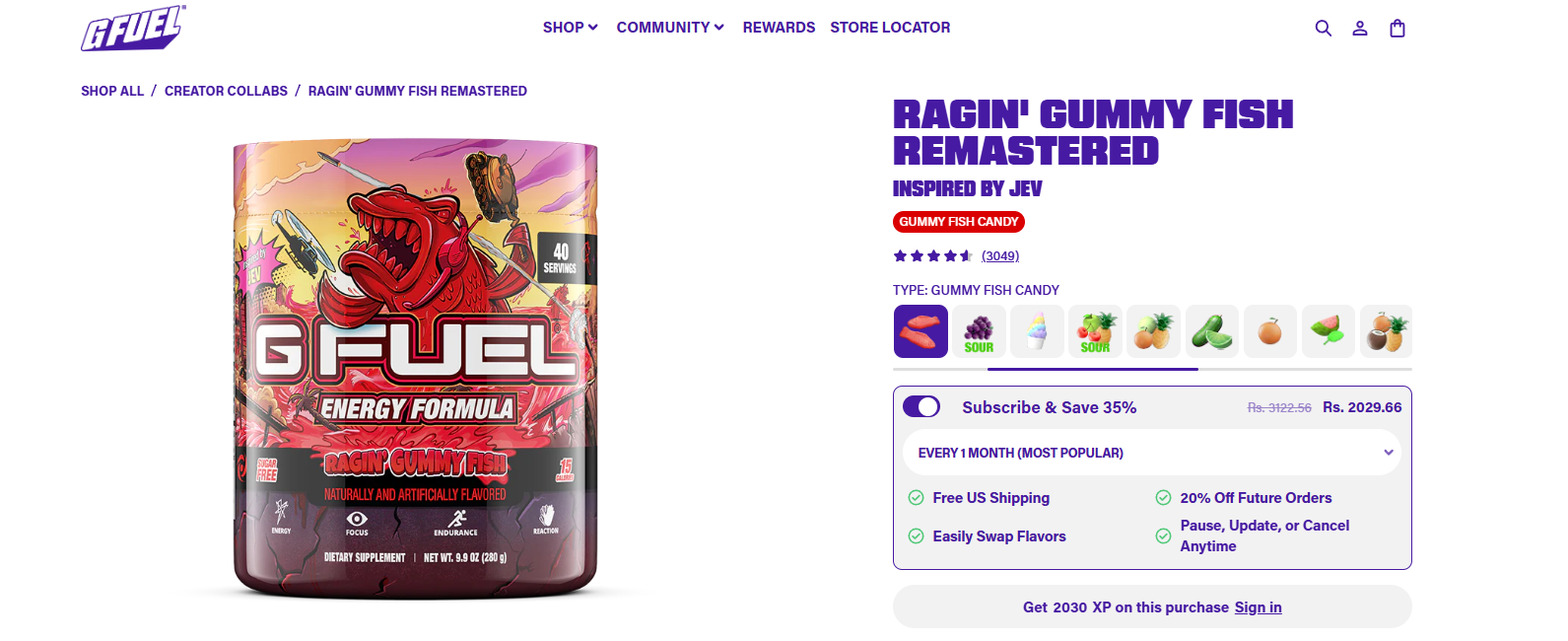The height and width of the screenshot is (641, 1568).
Task: Open the SHOP dropdown menu
Action: [570, 28]
